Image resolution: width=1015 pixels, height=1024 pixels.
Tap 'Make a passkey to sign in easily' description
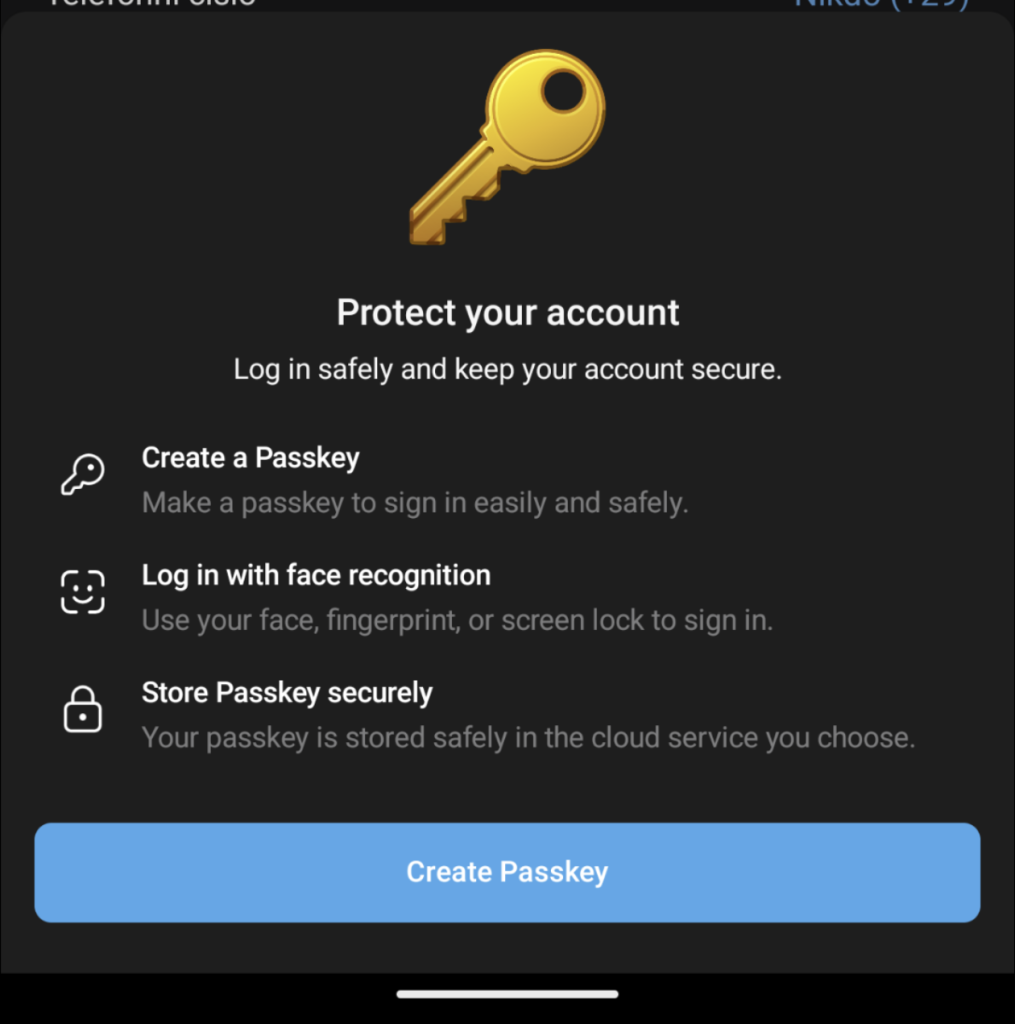tap(415, 504)
